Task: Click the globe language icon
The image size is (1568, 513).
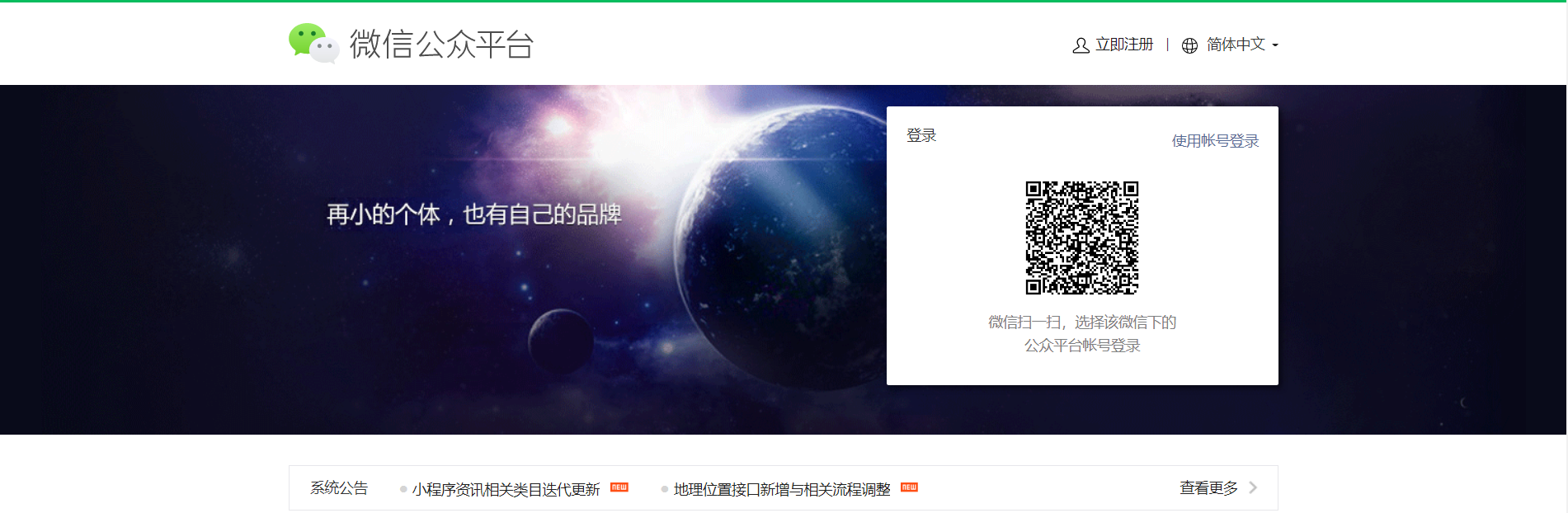Action: coord(1189,45)
